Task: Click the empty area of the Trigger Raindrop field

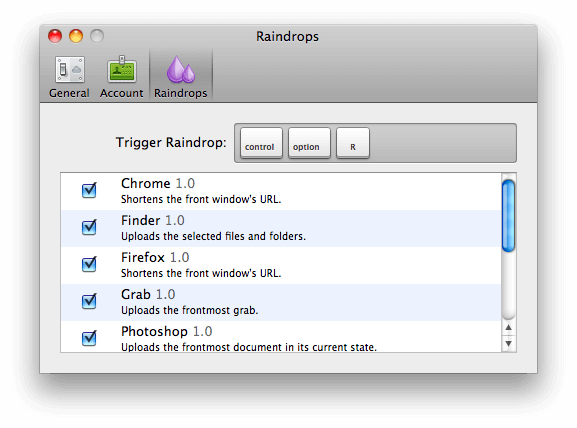Action: coord(442,143)
